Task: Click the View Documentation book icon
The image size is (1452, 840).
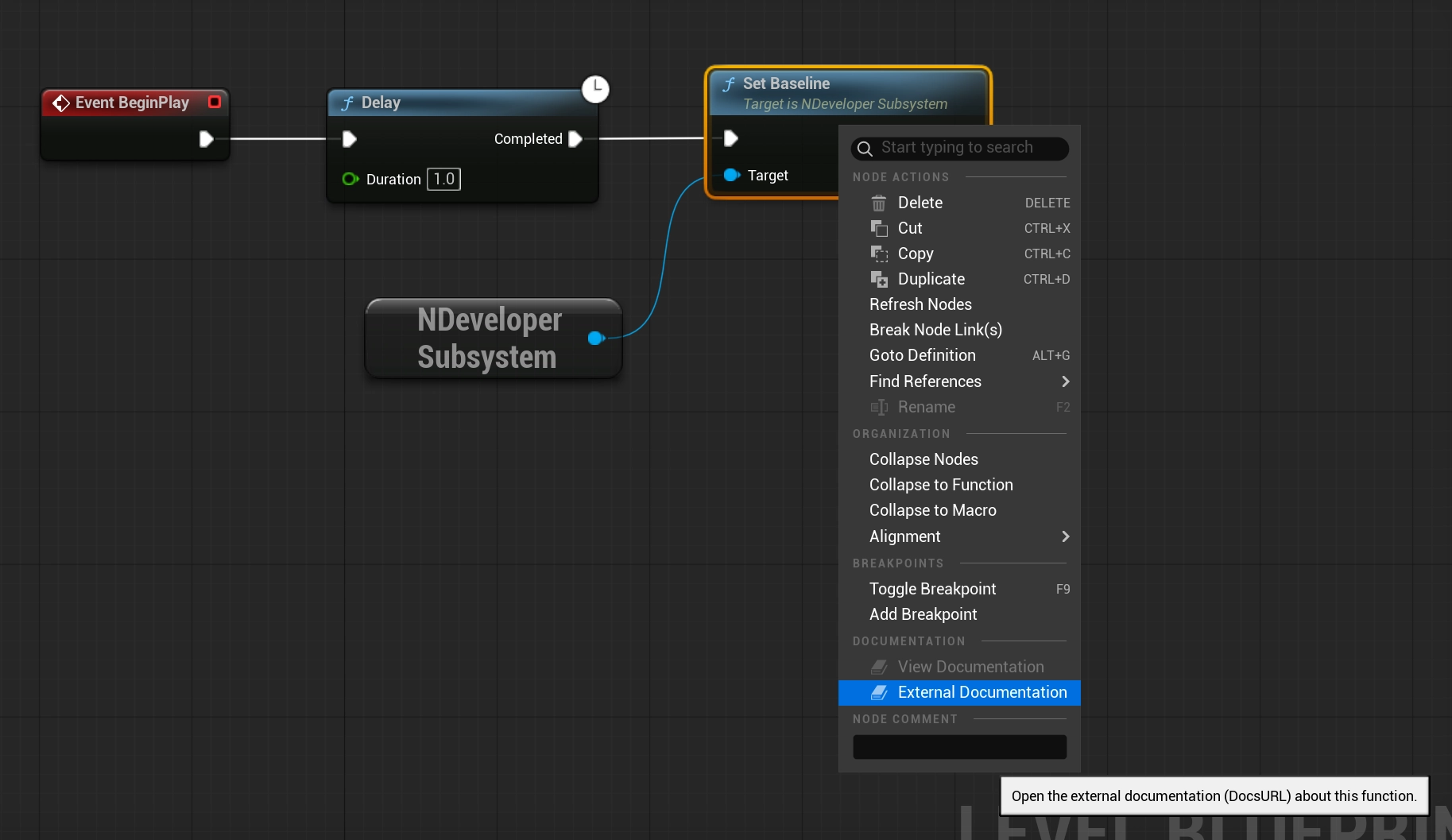Action: tap(880, 667)
